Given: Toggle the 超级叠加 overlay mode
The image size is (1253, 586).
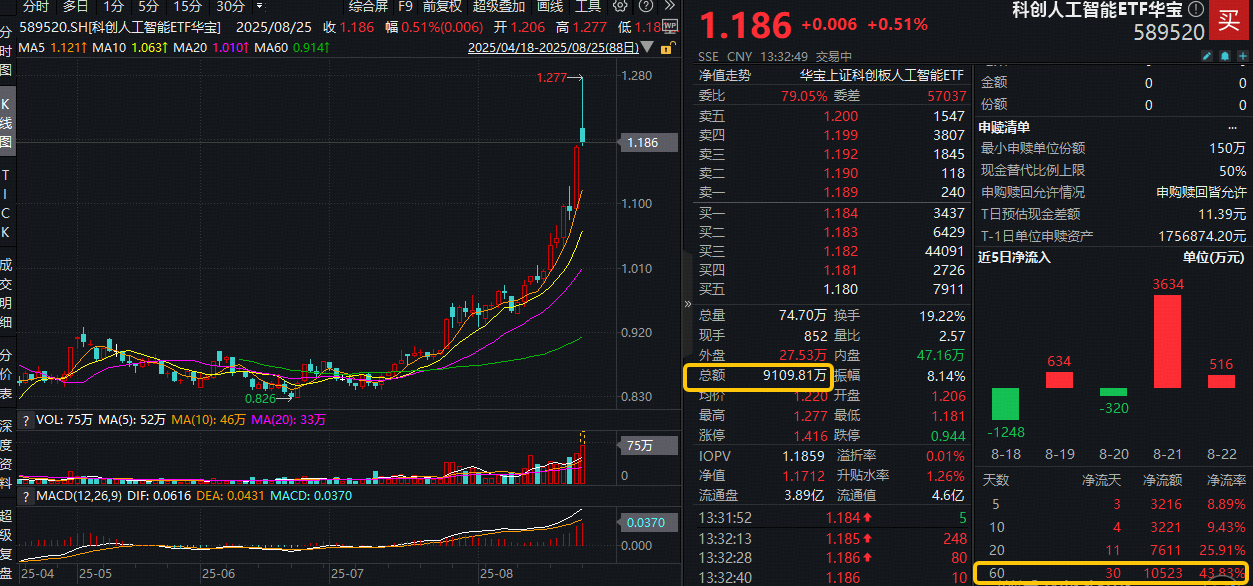Looking at the screenshot, I should pyautogui.click(x=498, y=6).
